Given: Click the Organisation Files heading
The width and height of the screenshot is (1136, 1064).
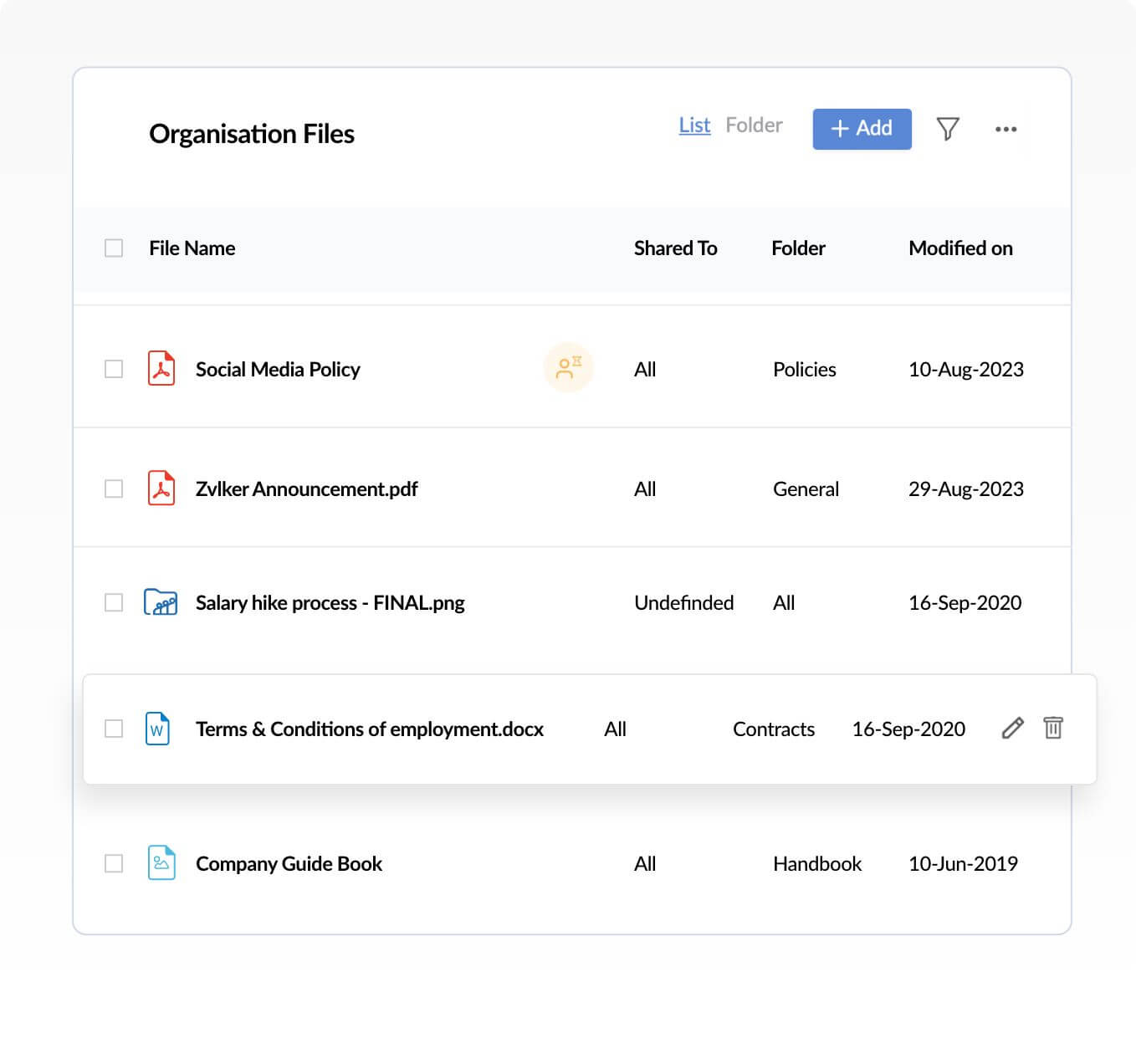Looking at the screenshot, I should pos(252,134).
